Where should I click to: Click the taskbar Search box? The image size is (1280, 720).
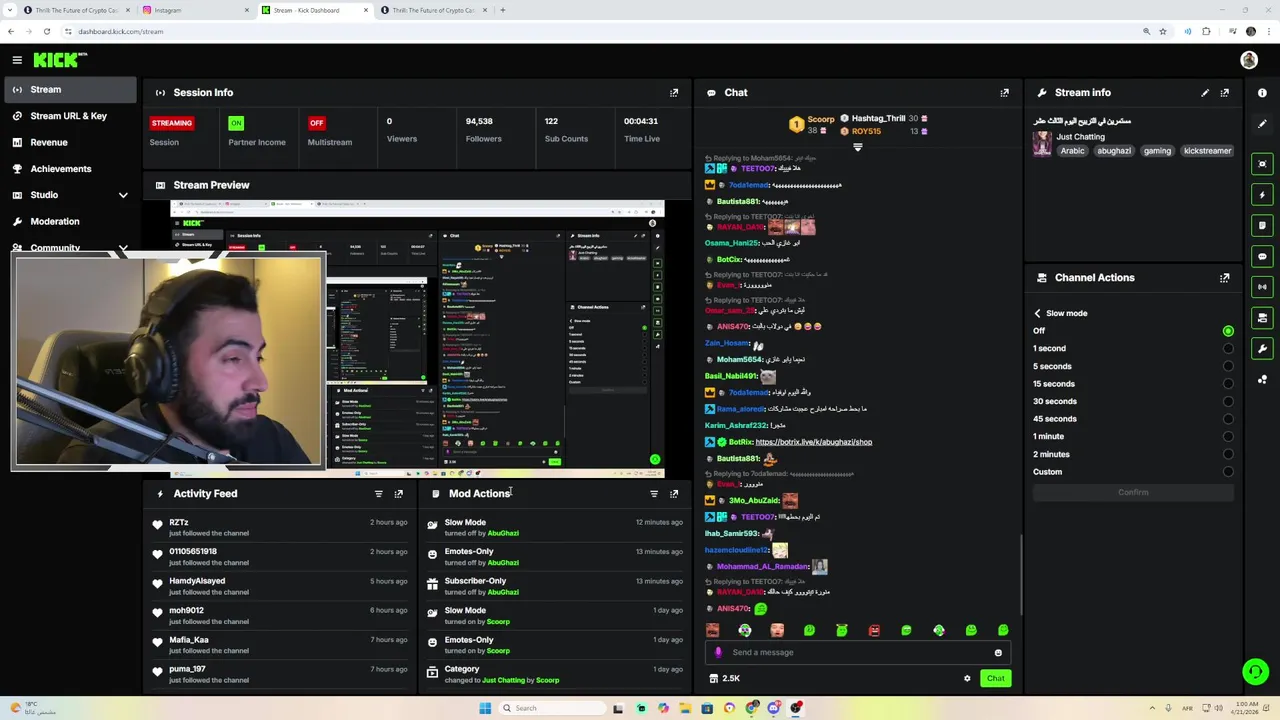pos(550,708)
